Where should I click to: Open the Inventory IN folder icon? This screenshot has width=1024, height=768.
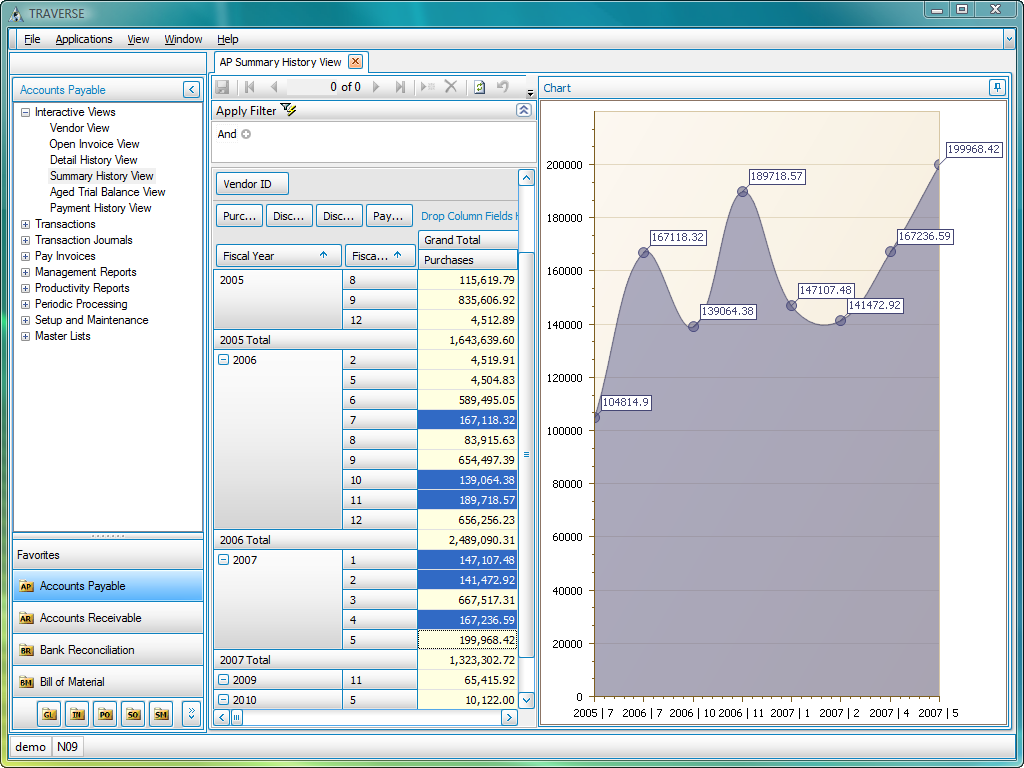[x=77, y=714]
